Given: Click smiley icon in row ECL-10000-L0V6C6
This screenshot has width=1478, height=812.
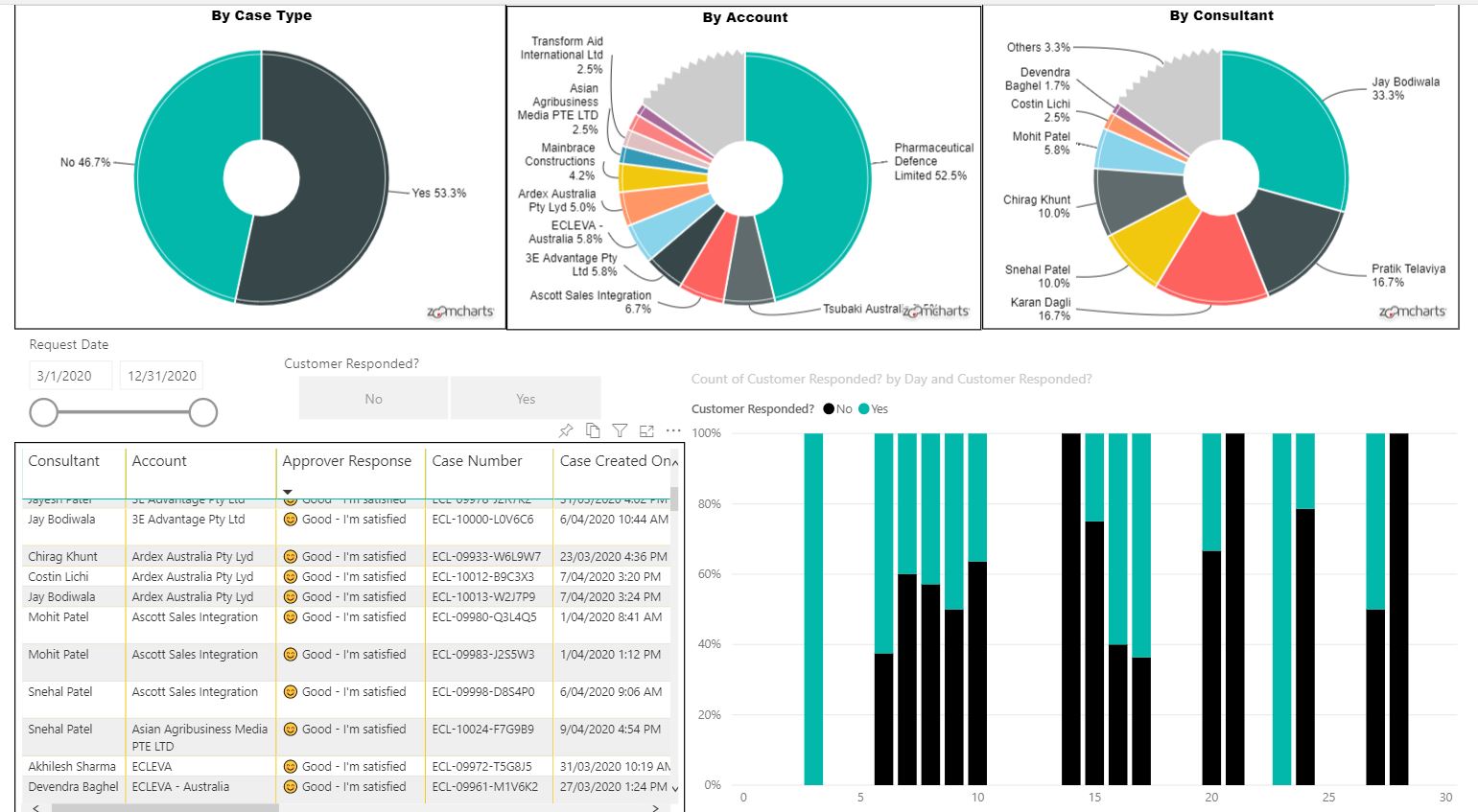Looking at the screenshot, I should click(290, 520).
